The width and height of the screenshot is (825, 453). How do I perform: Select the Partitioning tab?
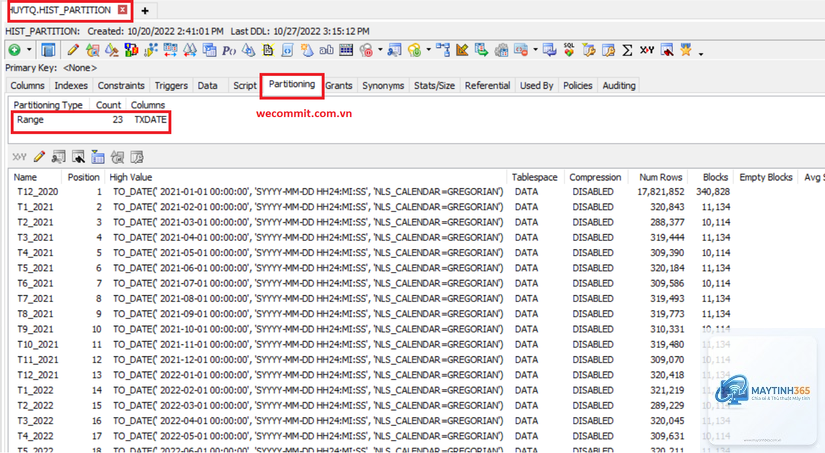[292, 84]
